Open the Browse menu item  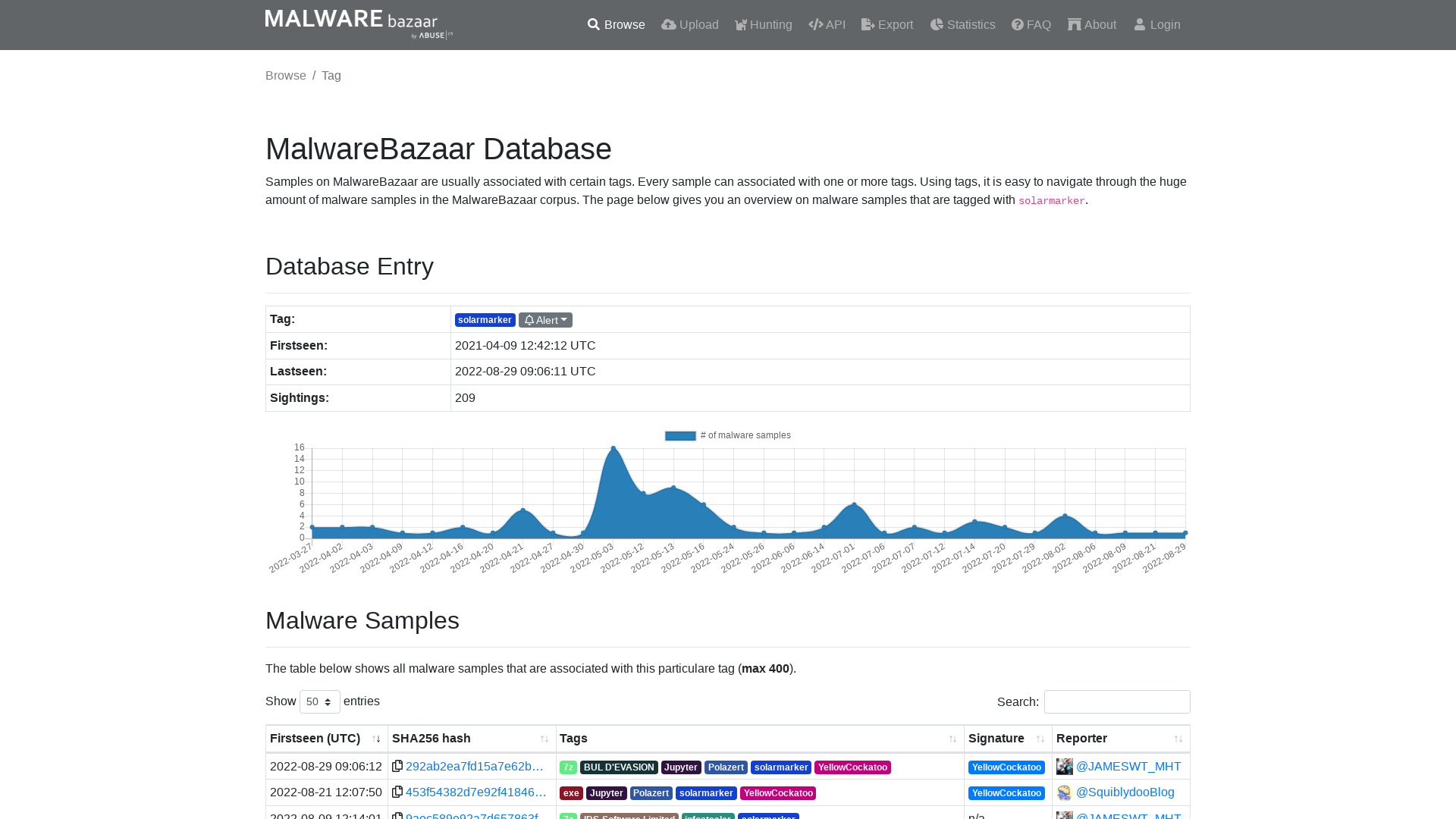616,25
